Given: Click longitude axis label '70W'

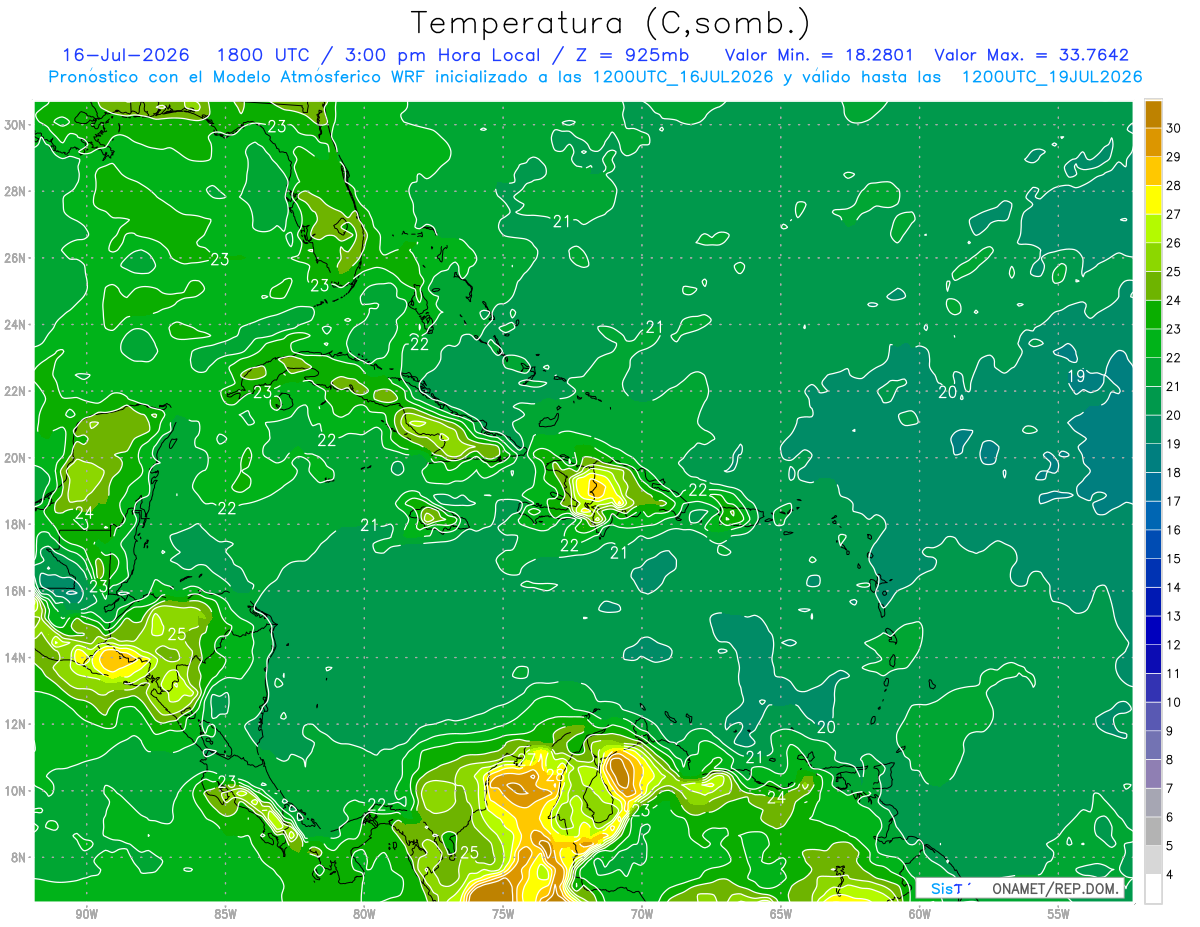Looking at the screenshot, I should point(642,914).
